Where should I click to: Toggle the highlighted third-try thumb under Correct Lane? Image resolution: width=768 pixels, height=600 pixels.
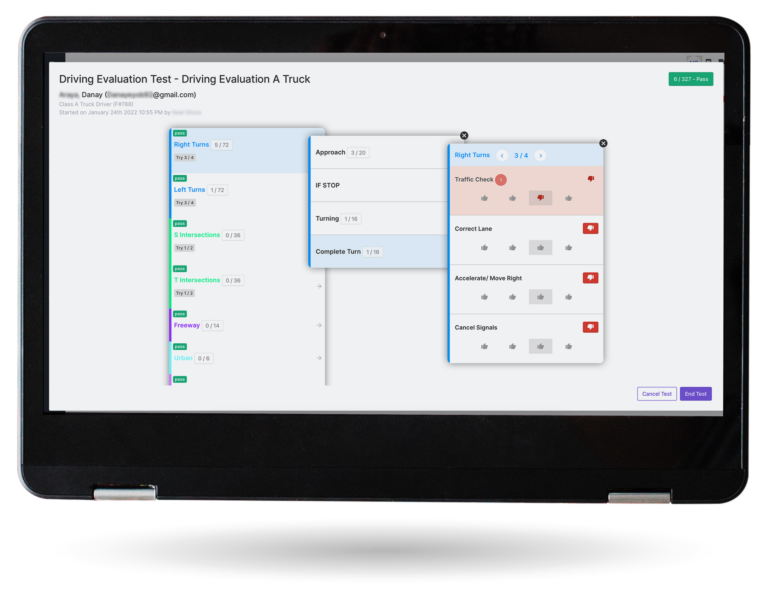click(x=540, y=247)
